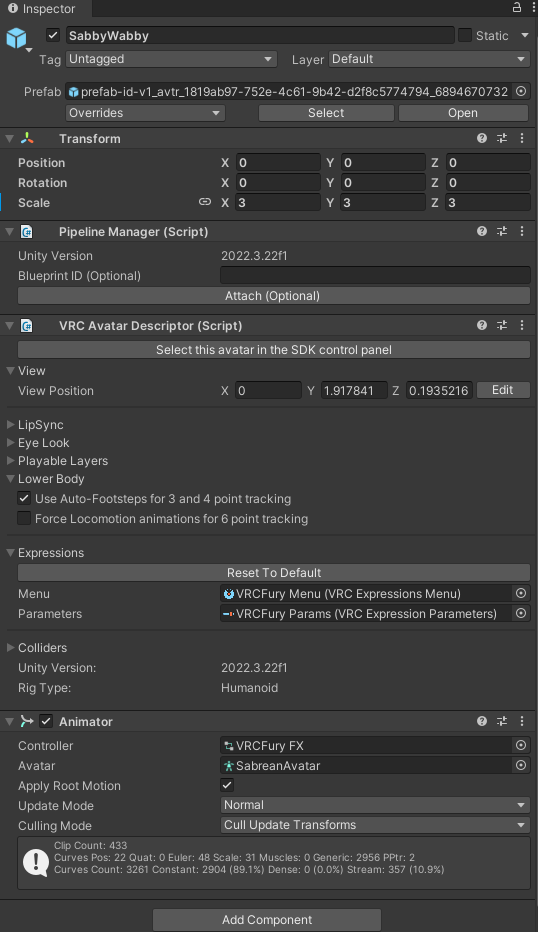Click the Inspector lock icon

pos(517,7)
